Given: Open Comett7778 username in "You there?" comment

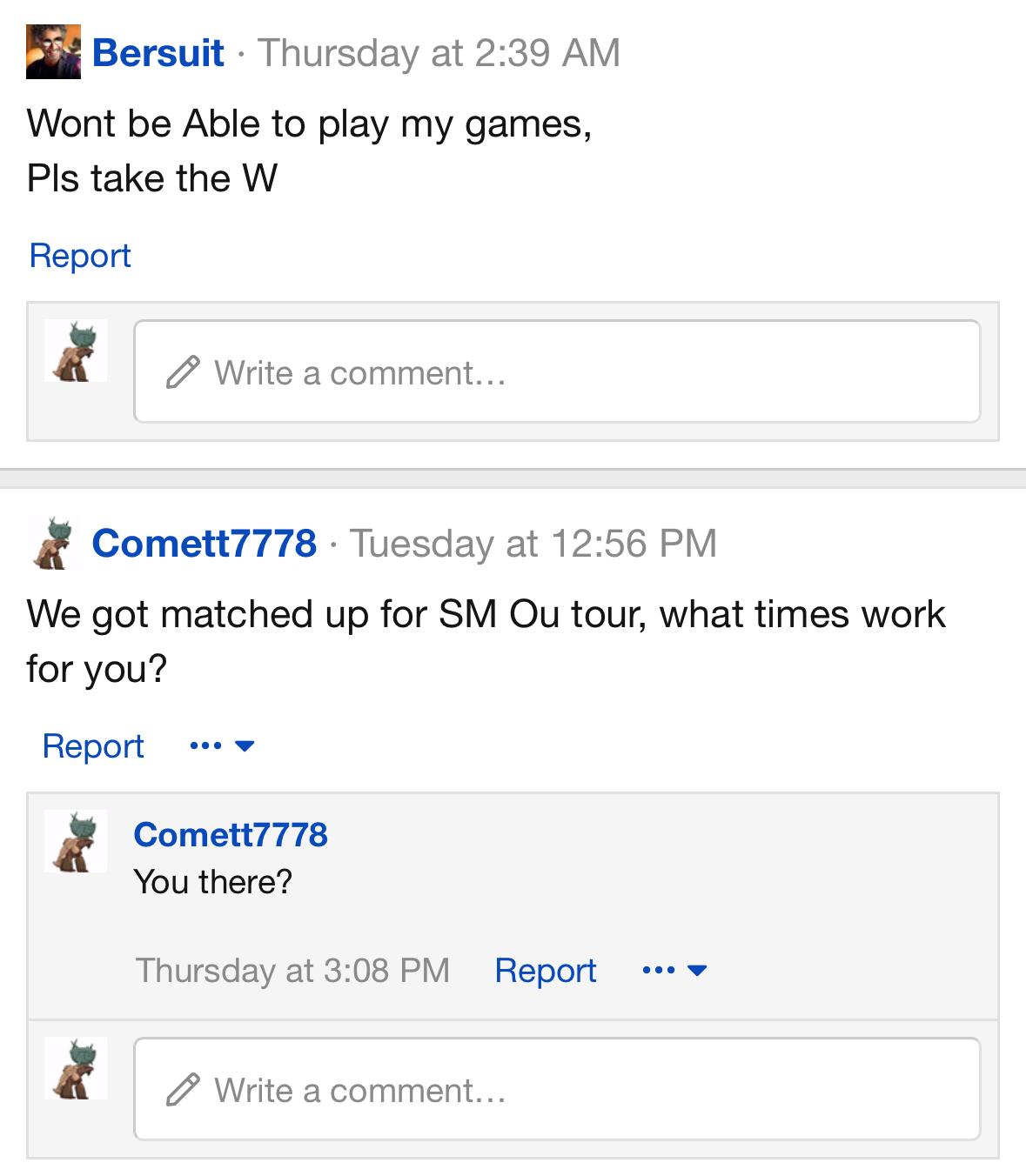Looking at the screenshot, I should pos(231,835).
